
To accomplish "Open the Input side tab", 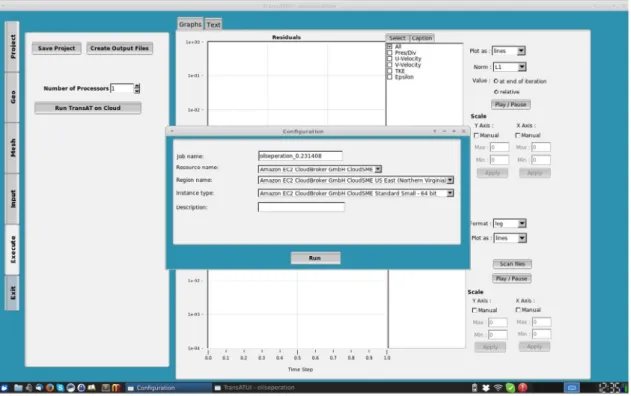I will pyautogui.click(x=12, y=199).
